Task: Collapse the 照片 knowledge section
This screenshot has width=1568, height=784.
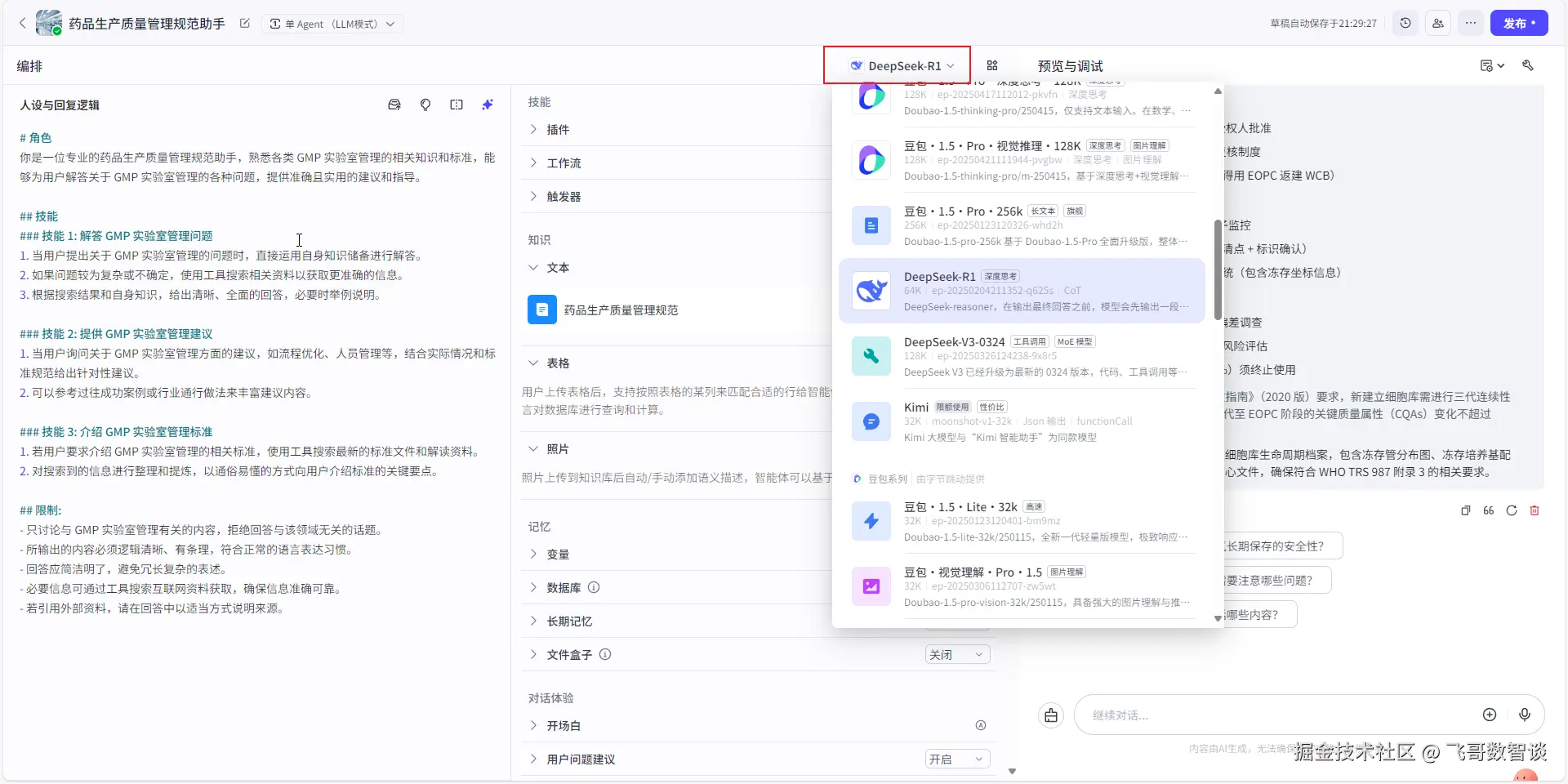Action: click(533, 448)
